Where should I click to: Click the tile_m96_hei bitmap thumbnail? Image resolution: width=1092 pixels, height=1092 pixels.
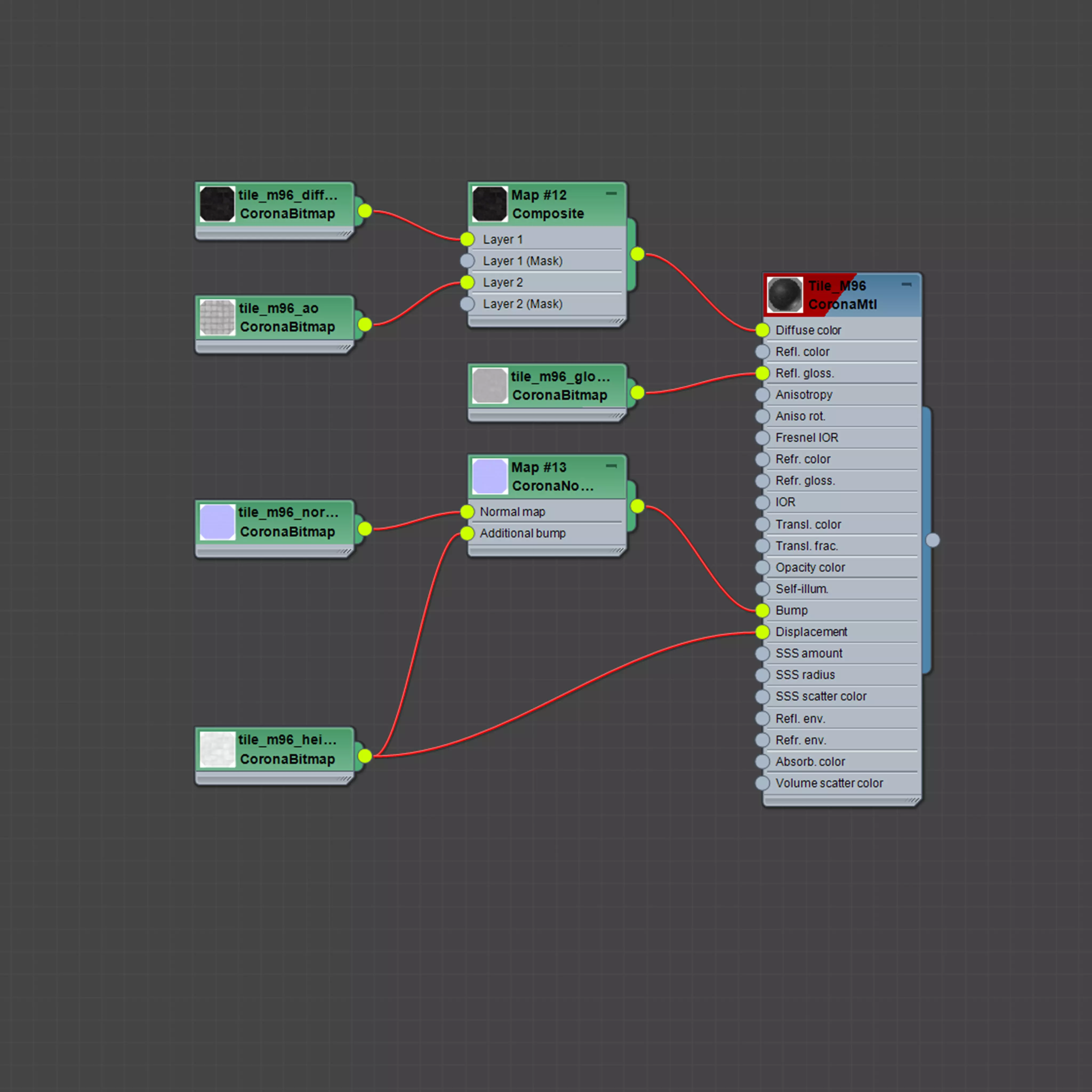point(217,749)
